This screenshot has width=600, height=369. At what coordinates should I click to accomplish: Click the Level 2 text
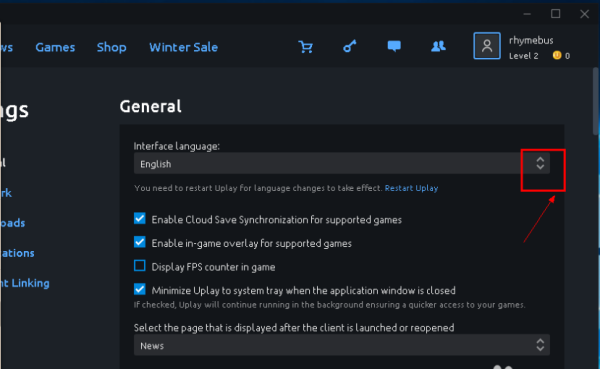pyautogui.click(x=523, y=56)
